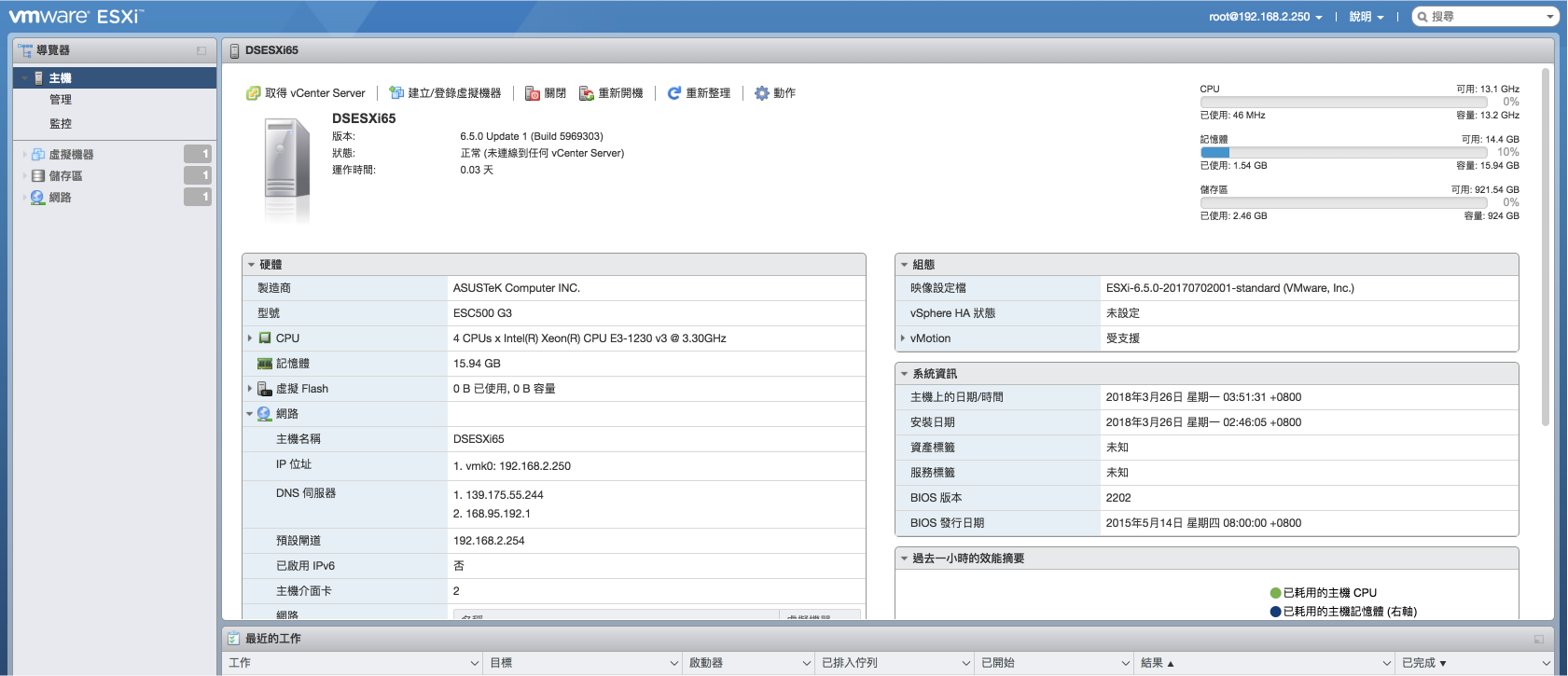Open 虛擬機器 in the navigator
The image size is (1568, 676).
71,155
